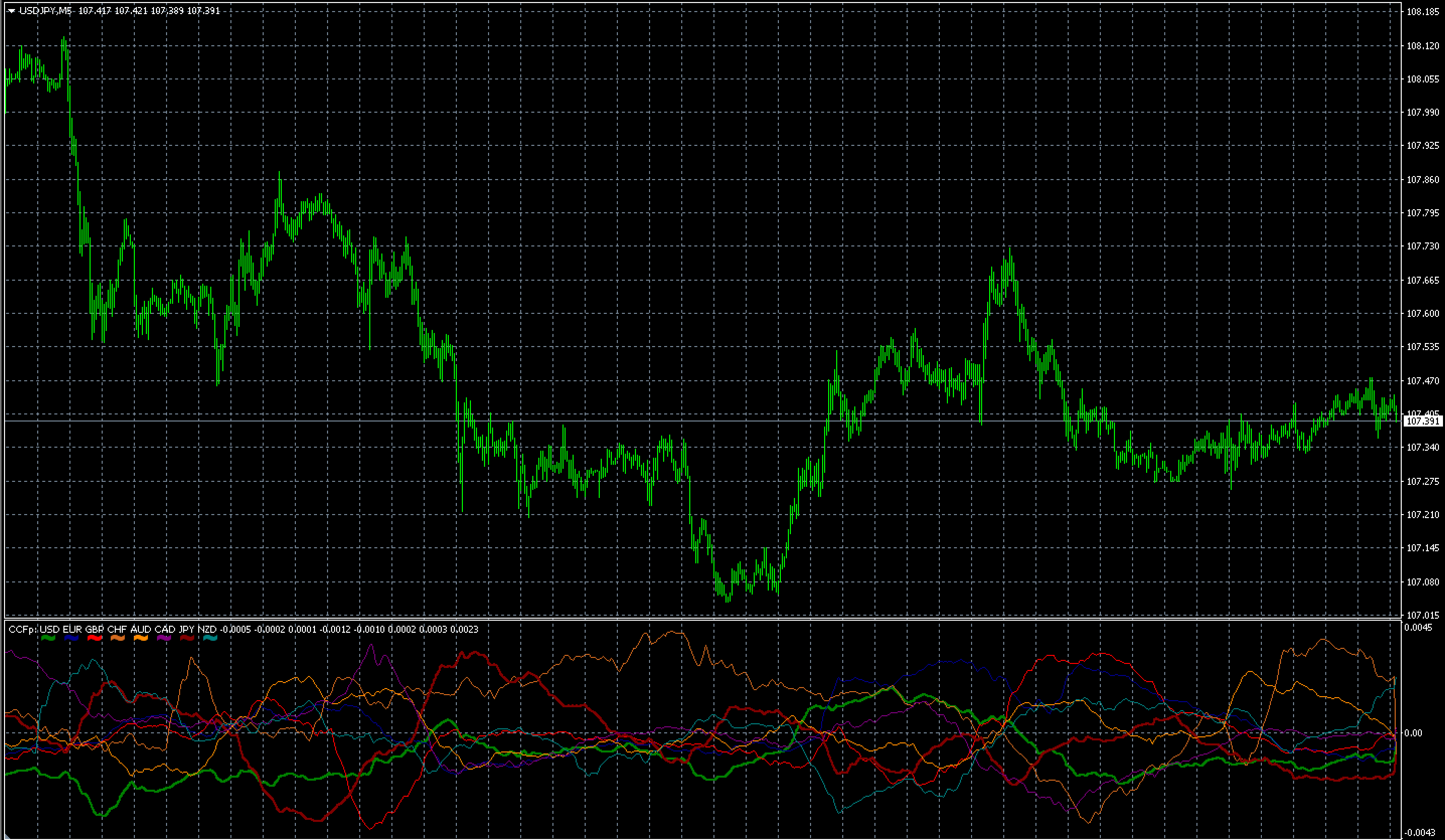Click the red GBP legend swatch

click(x=95, y=638)
